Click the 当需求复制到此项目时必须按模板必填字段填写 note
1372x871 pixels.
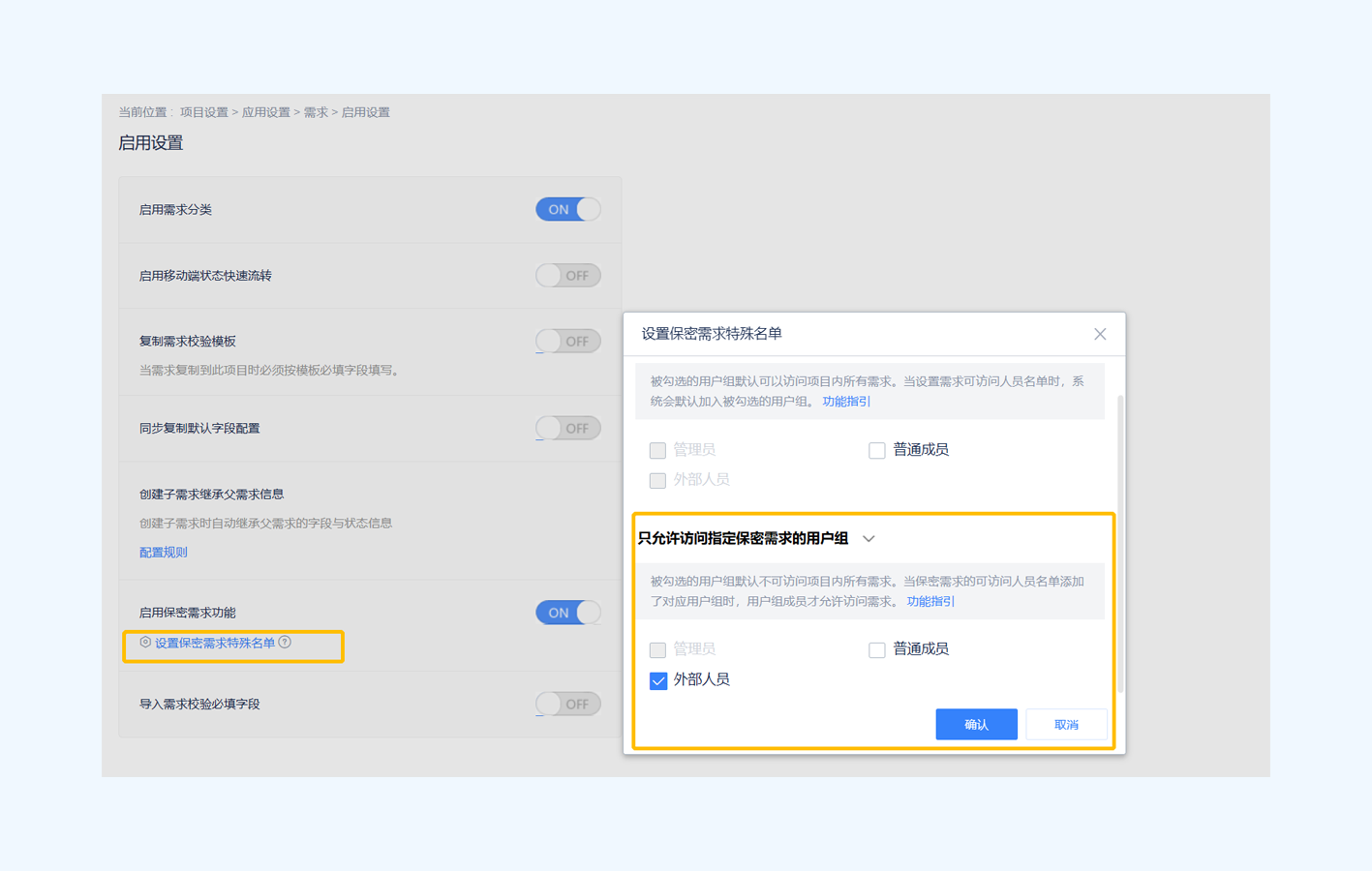(271, 370)
